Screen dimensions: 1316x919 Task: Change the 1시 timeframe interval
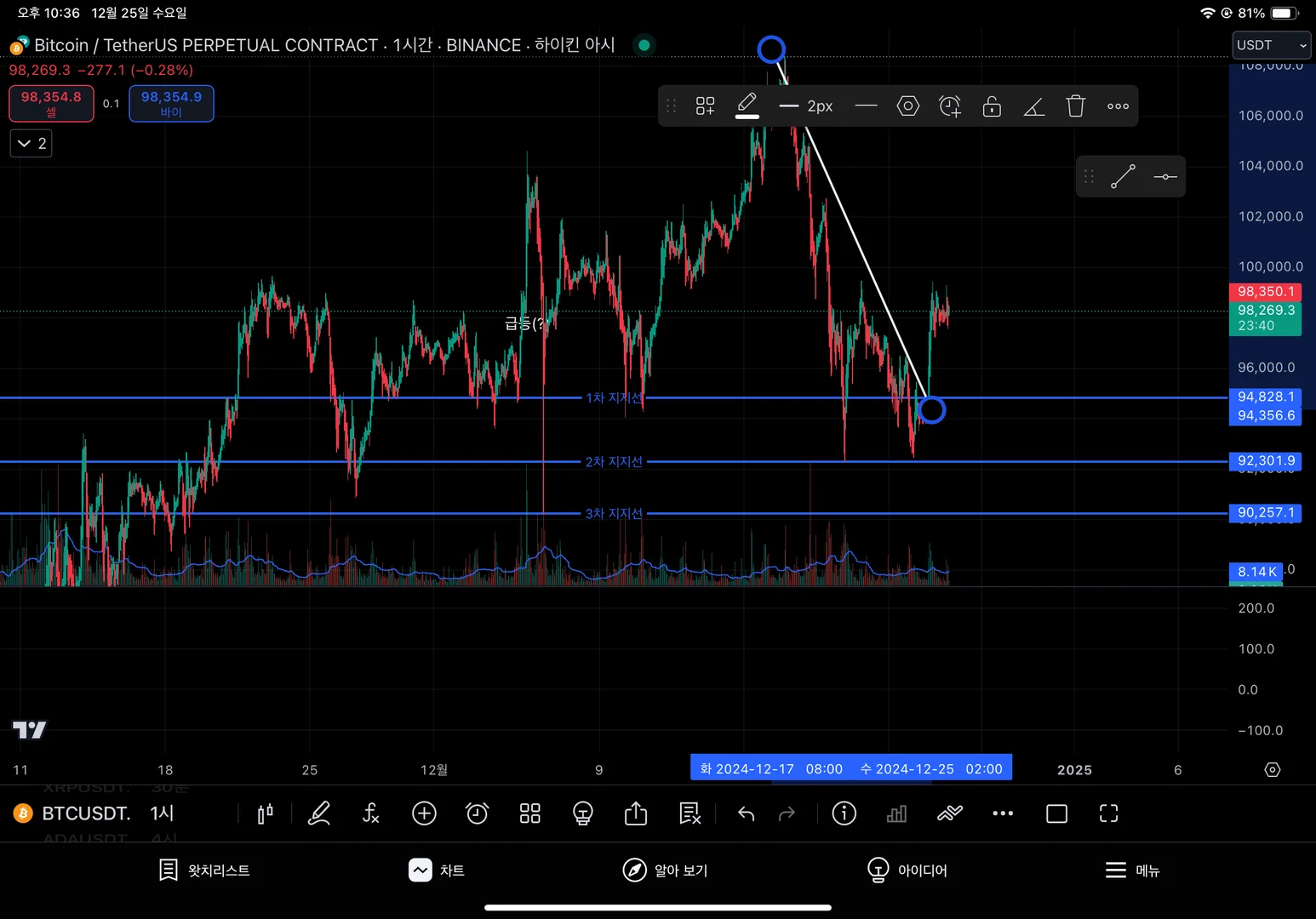[x=162, y=813]
